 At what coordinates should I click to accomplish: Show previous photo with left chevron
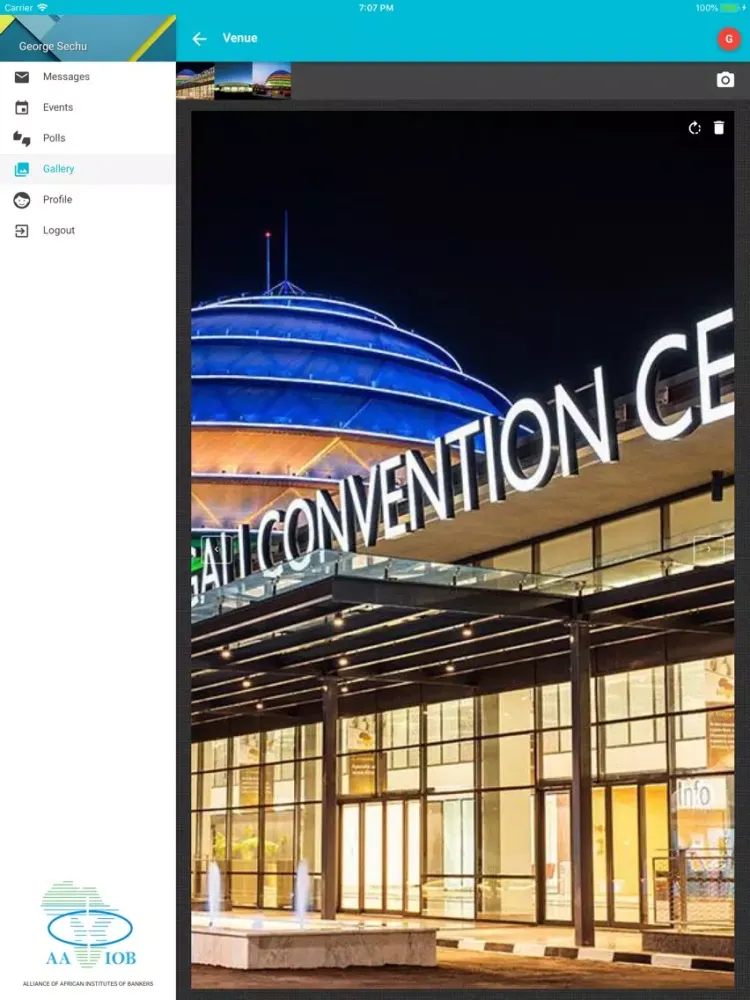click(216, 549)
